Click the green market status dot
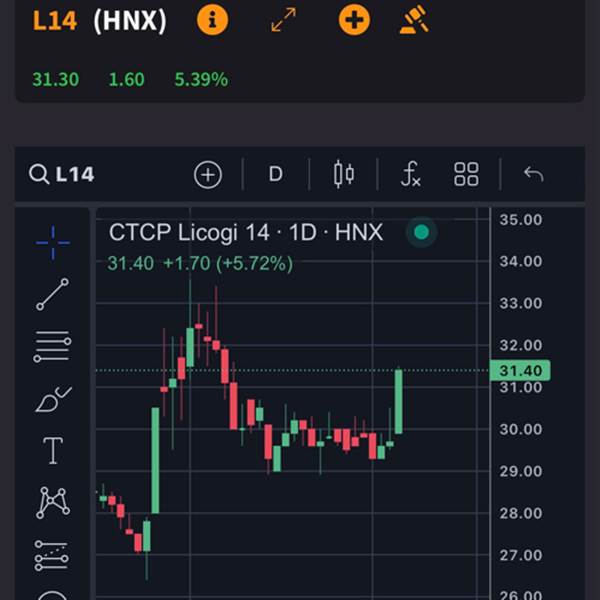 [x=422, y=232]
